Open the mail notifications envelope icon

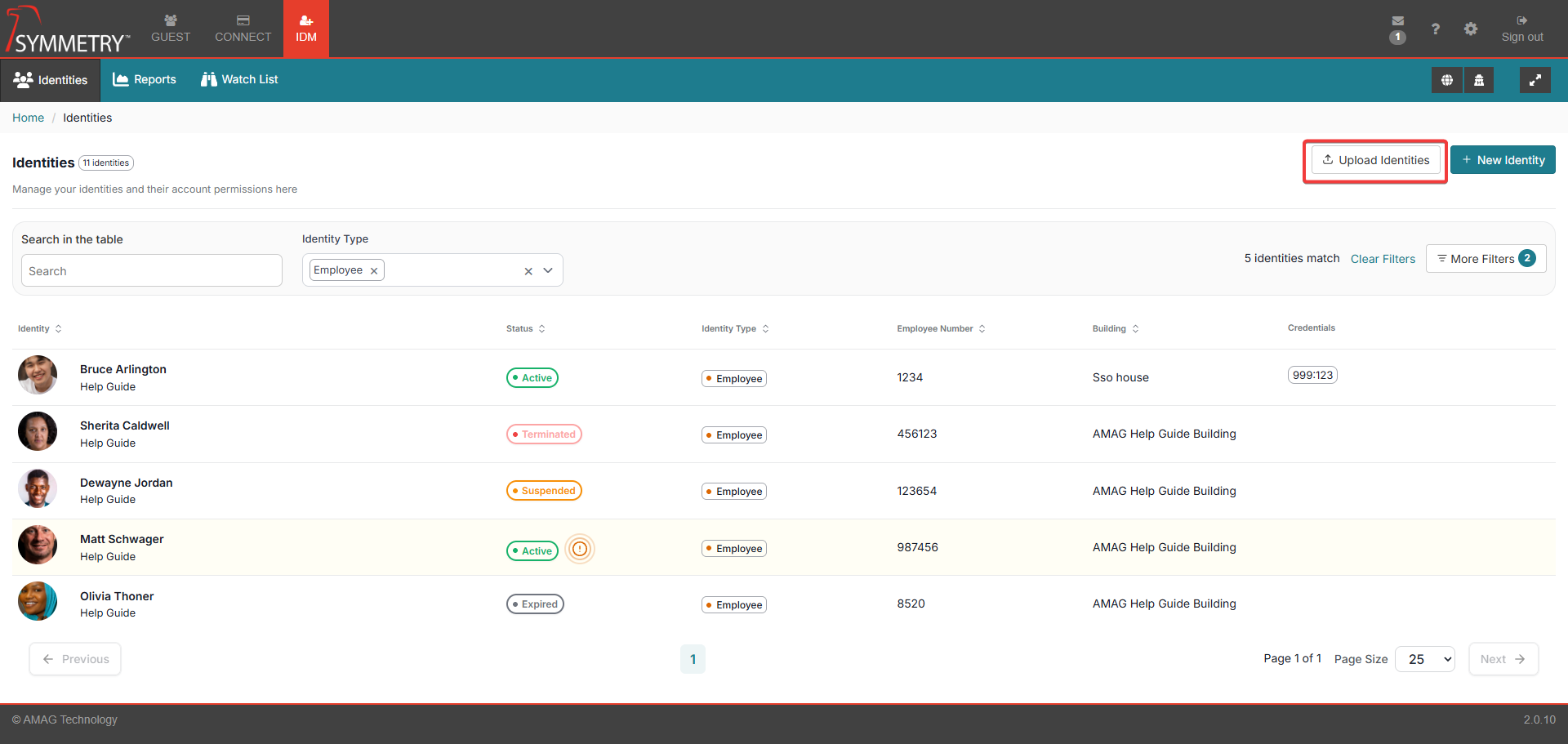(1397, 21)
